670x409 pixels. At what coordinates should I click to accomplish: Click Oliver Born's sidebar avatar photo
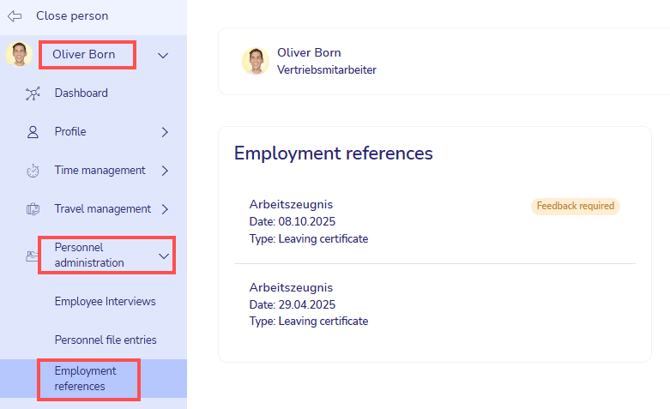point(19,55)
